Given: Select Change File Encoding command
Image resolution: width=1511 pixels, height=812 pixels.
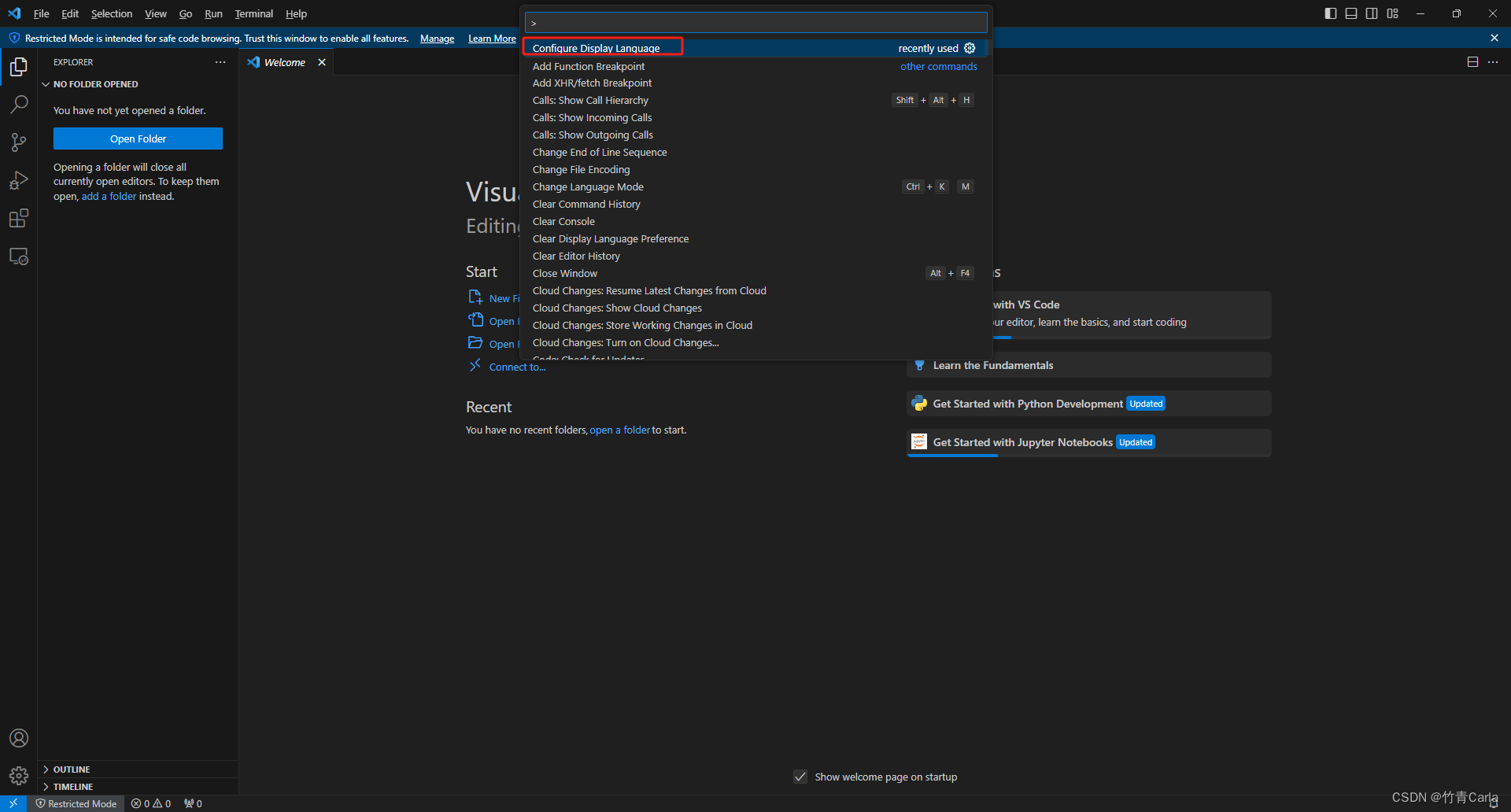Looking at the screenshot, I should point(754,169).
